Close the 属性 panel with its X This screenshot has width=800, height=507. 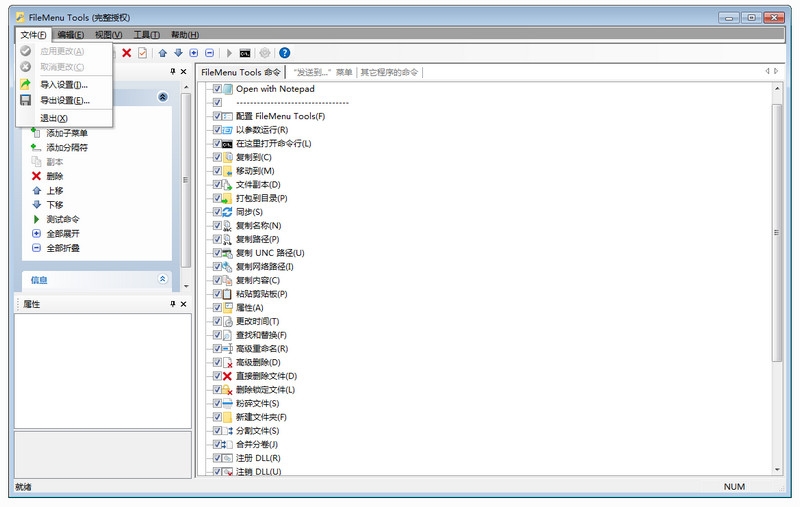[184, 304]
